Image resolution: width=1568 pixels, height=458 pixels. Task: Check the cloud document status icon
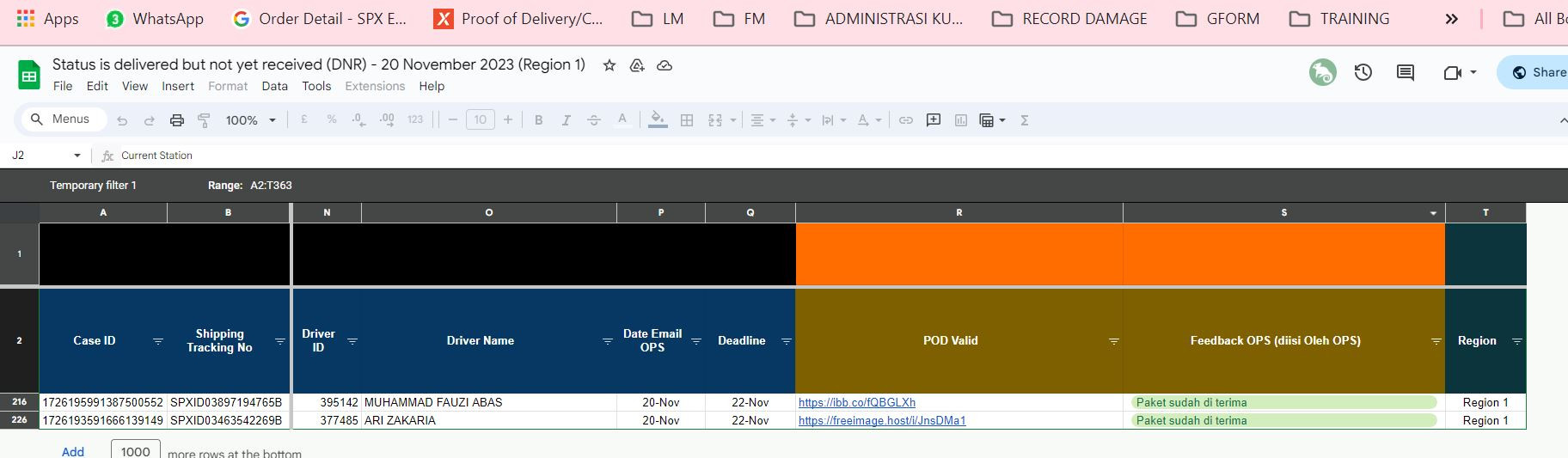click(665, 65)
